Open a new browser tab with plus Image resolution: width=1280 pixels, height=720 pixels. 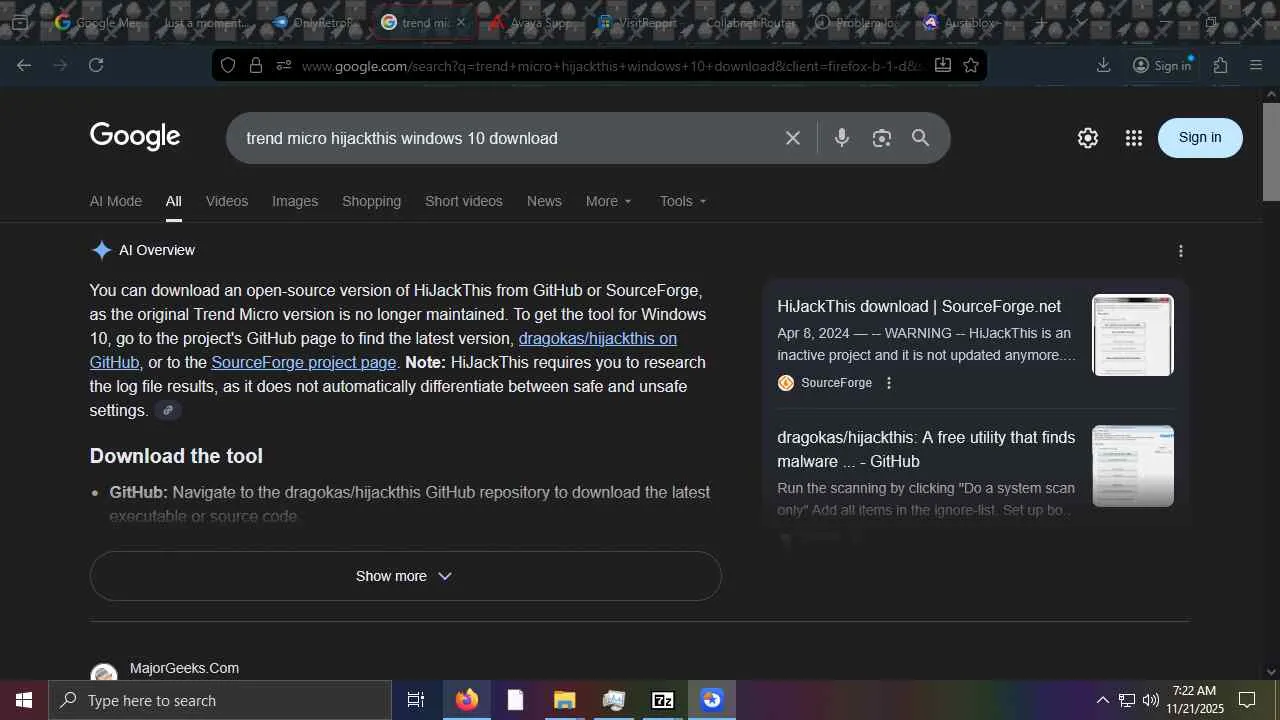tap(1041, 22)
